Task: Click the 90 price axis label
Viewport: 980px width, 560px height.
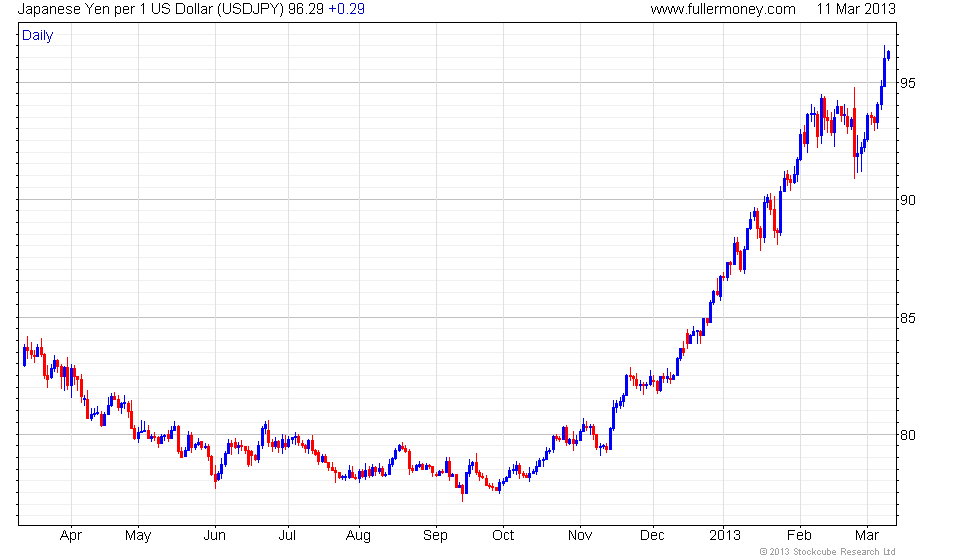Action: point(908,200)
